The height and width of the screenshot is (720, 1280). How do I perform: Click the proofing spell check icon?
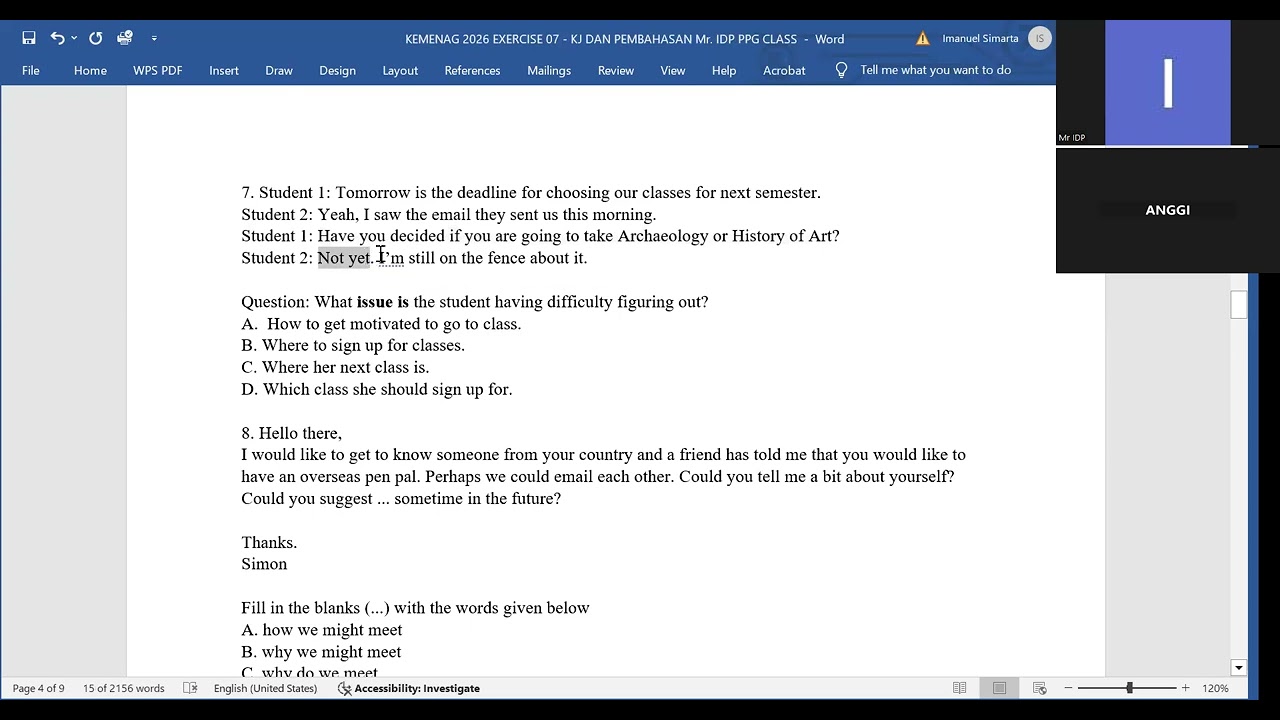[x=190, y=688]
